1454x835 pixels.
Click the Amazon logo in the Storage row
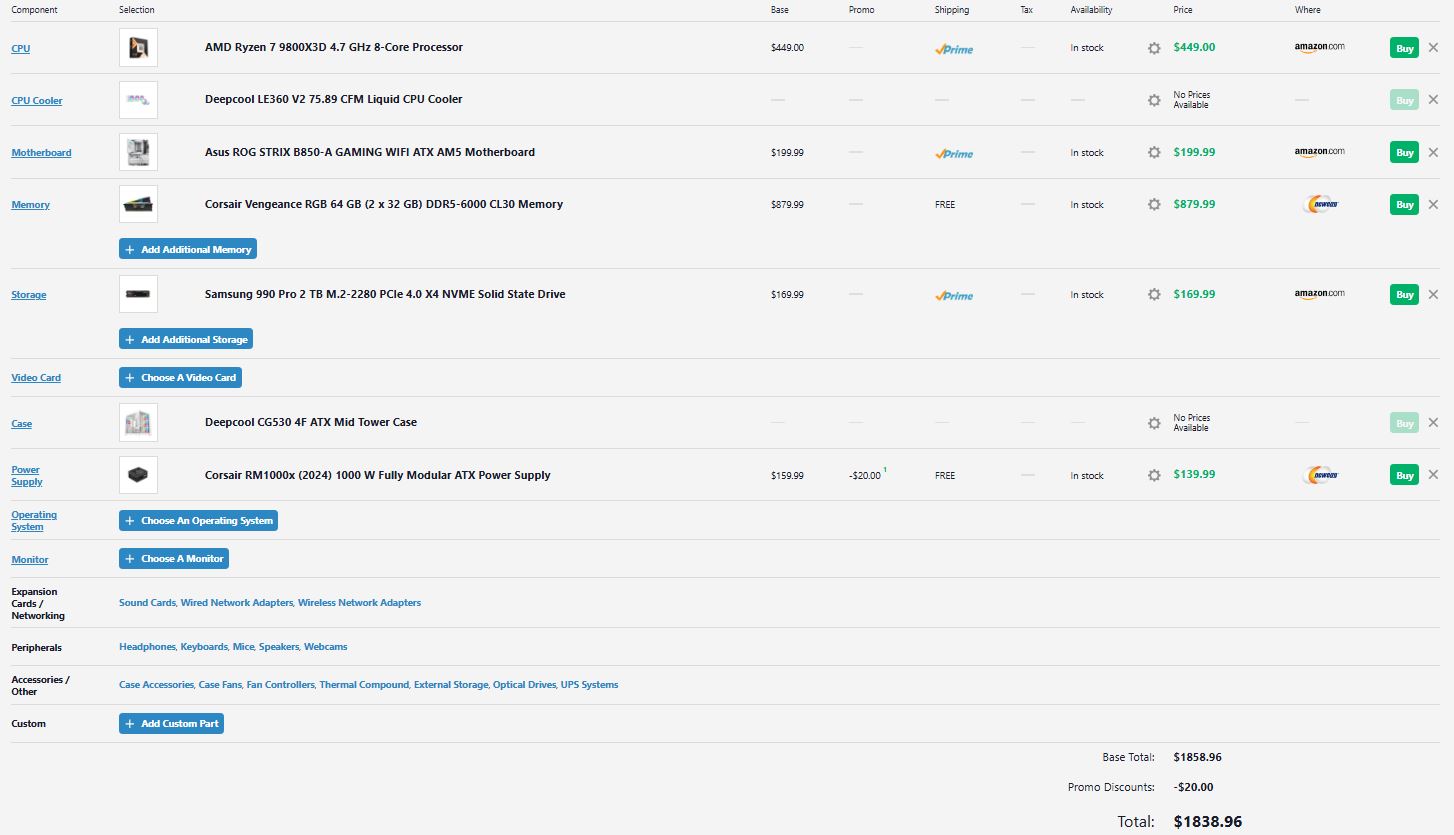tap(1319, 294)
